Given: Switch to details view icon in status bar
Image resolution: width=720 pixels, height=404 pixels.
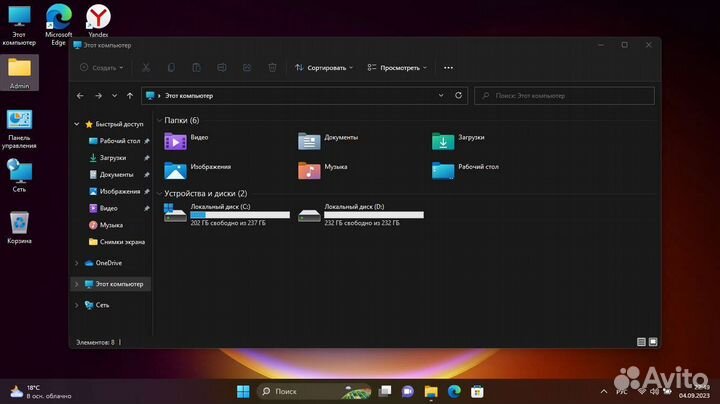Looking at the screenshot, I should tap(641, 342).
